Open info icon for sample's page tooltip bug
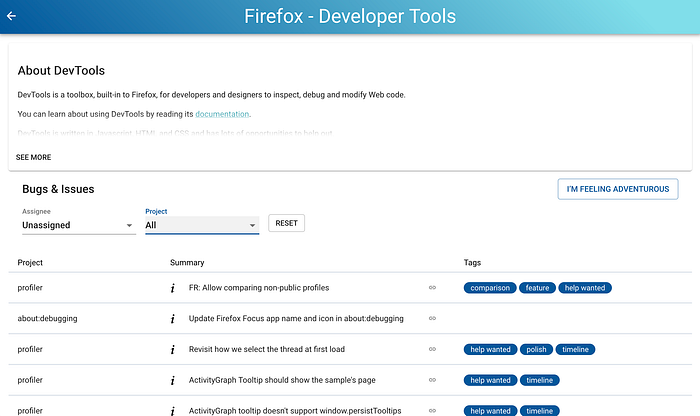 coord(173,380)
